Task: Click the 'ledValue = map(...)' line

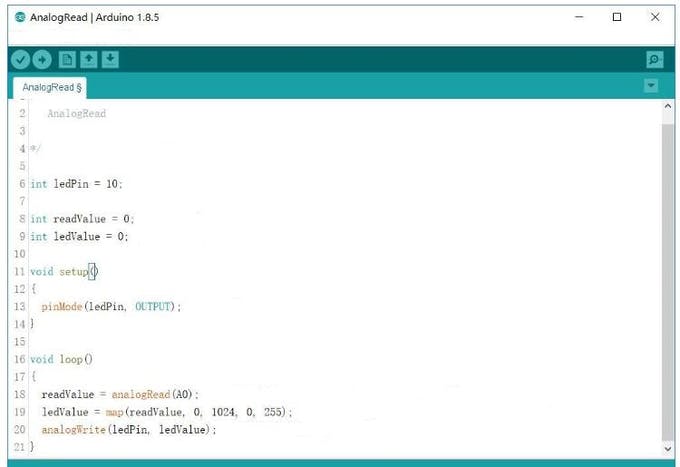Action: click(167, 412)
